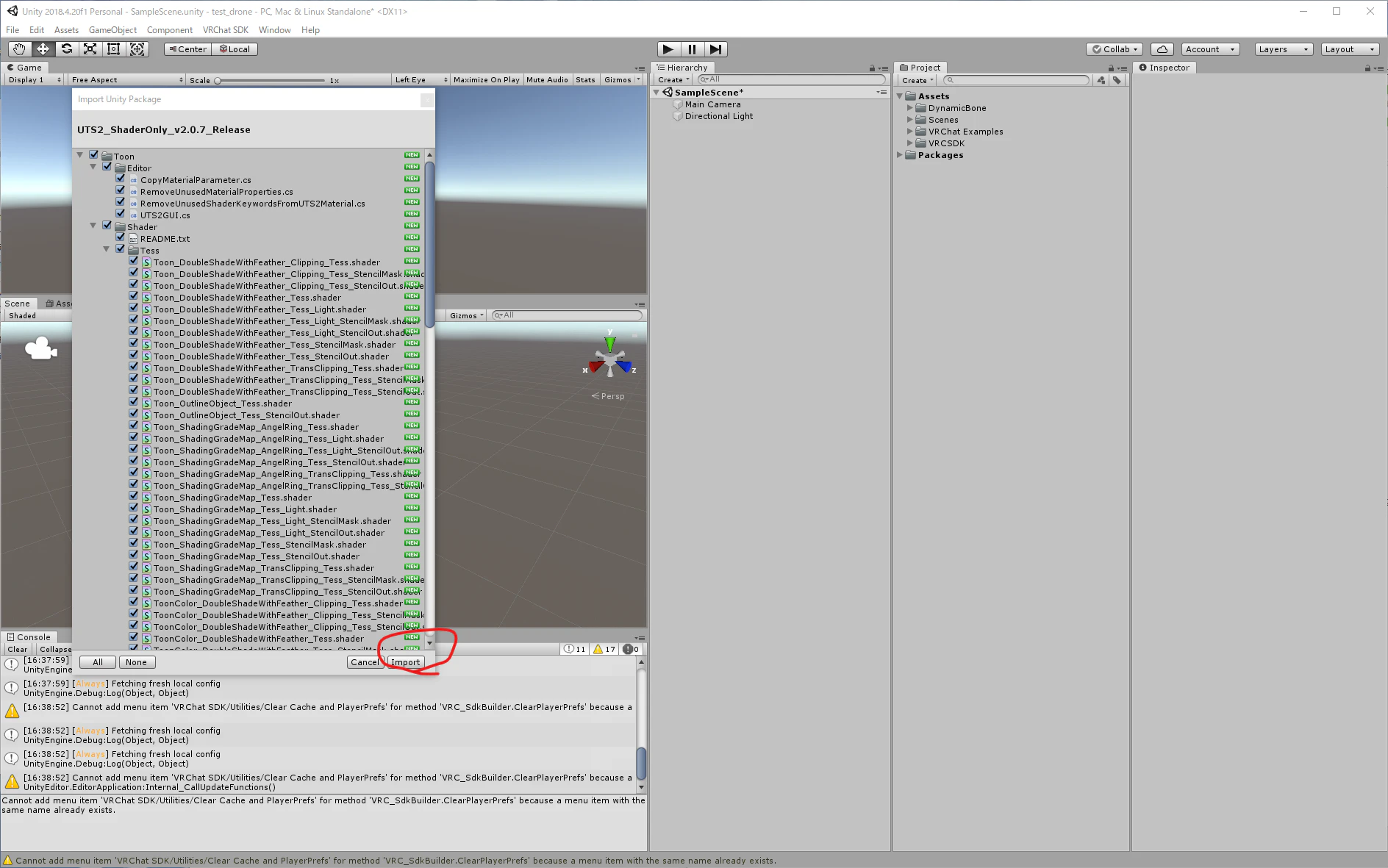
Task: Open the Game panel options menu icon
Action: (x=640, y=68)
